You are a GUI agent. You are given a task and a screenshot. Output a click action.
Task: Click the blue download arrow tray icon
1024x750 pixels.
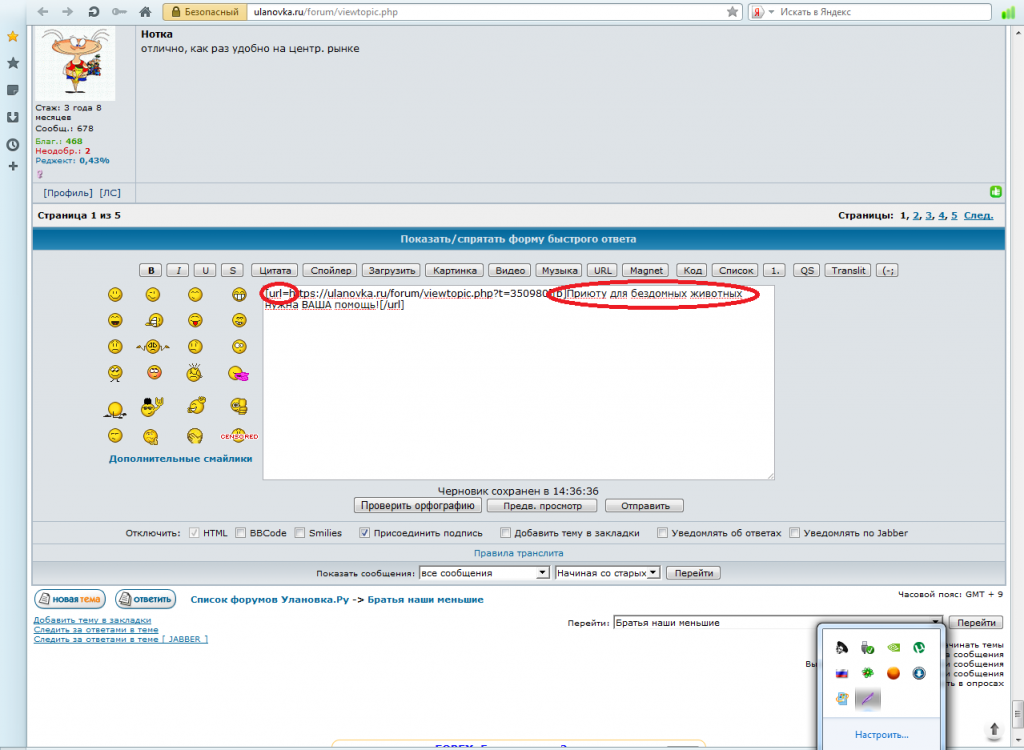point(919,673)
